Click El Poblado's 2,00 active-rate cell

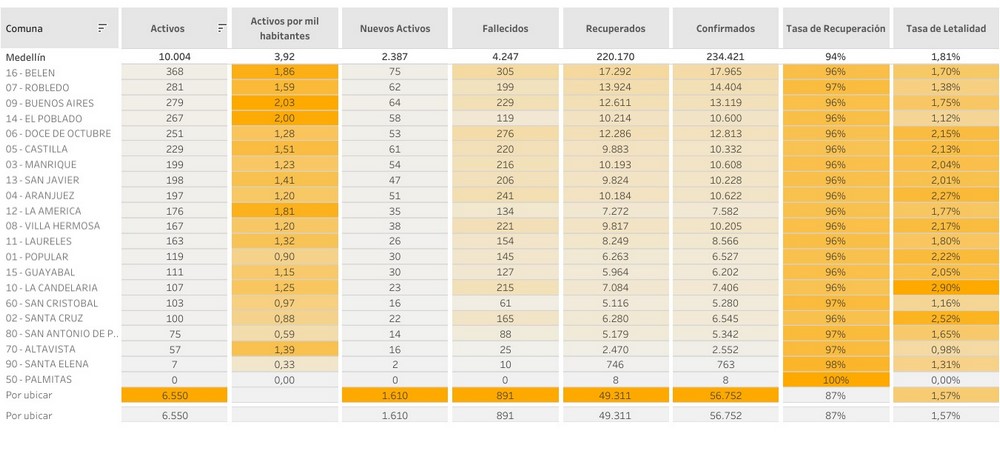[x=285, y=118]
